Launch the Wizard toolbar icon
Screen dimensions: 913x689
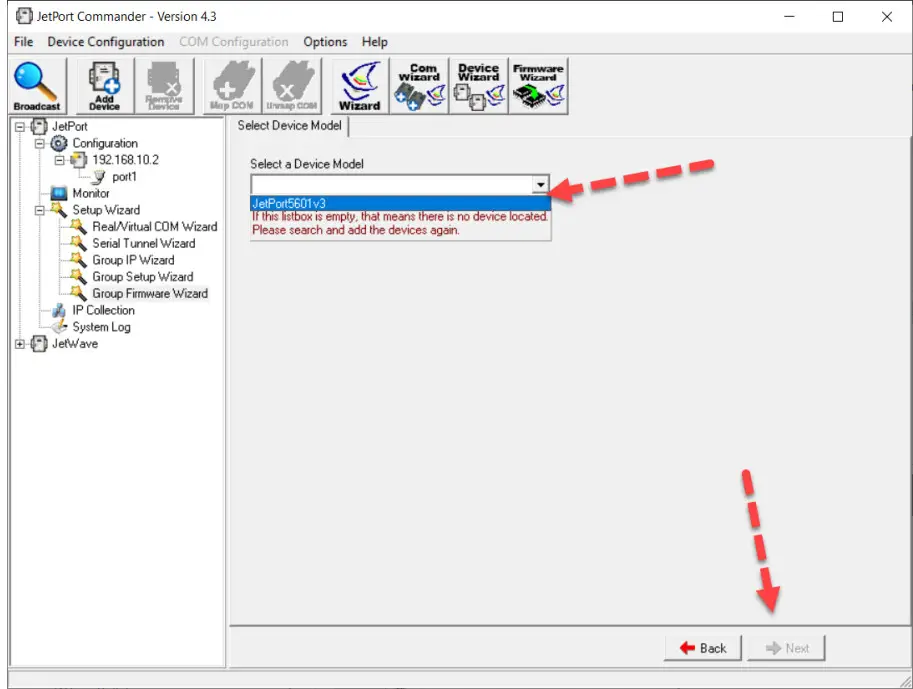tap(360, 86)
